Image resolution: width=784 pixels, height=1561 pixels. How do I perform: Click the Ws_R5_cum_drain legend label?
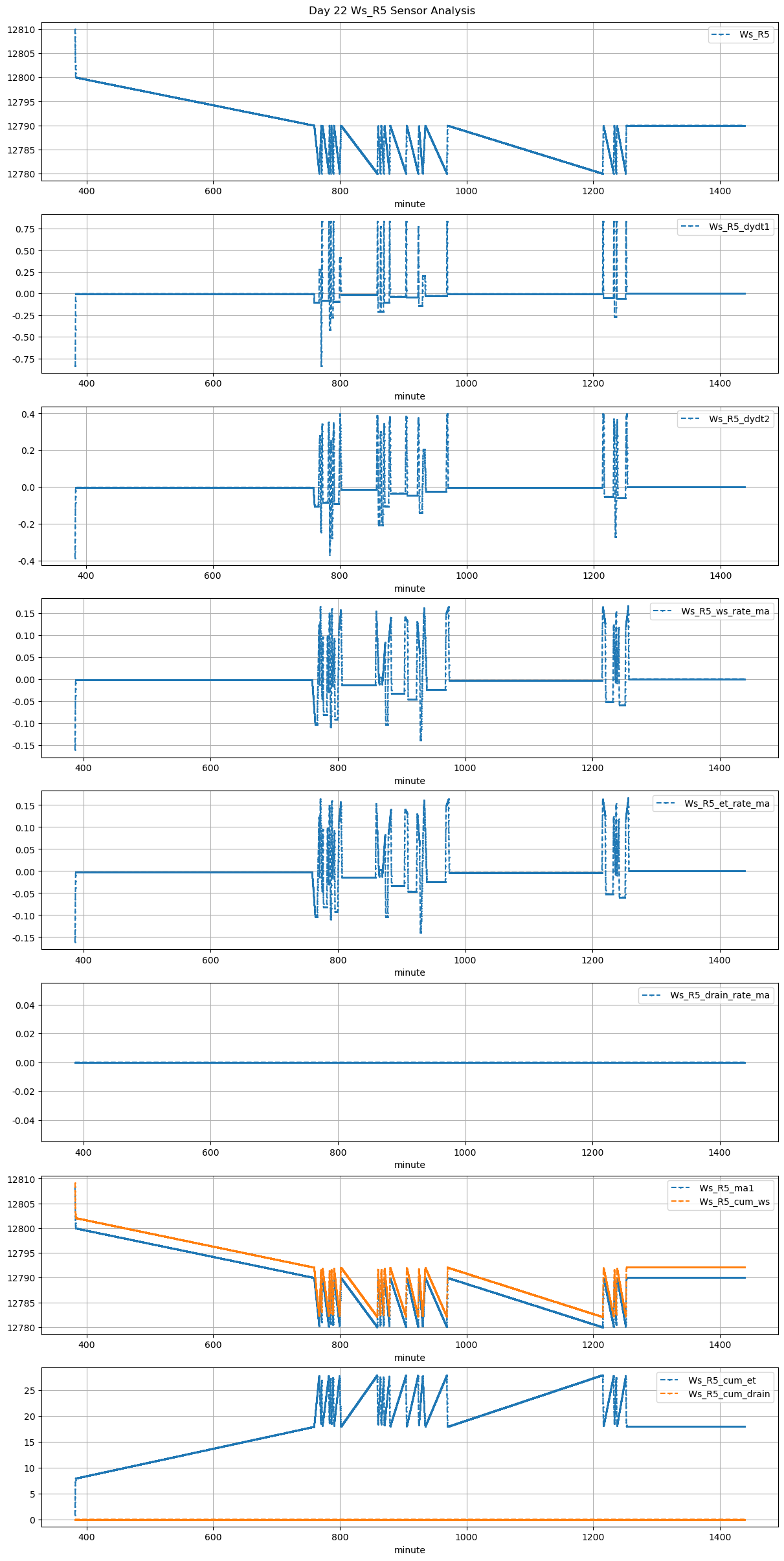[x=729, y=1394]
